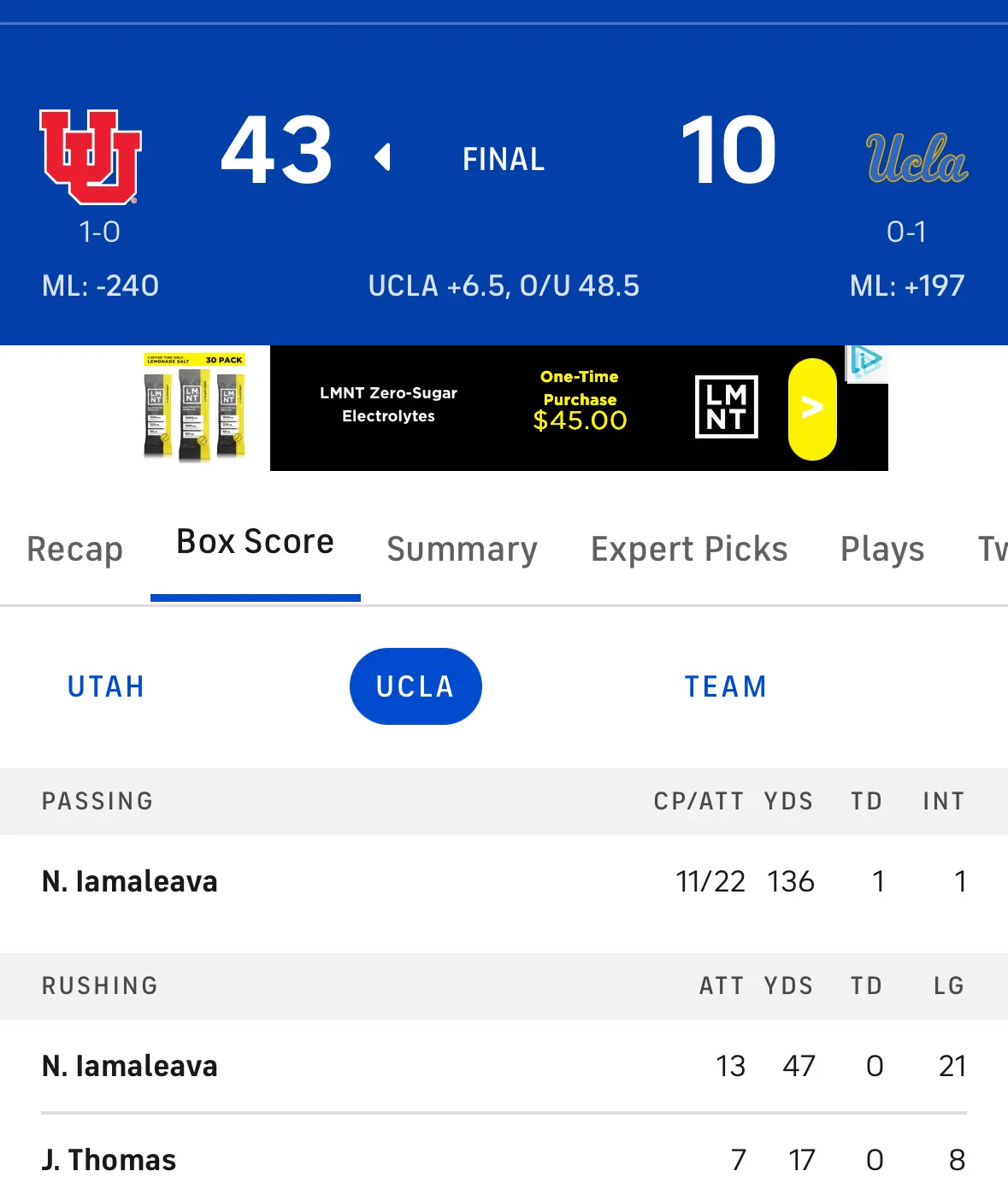This screenshot has width=1008, height=1177.
Task: Select the Box Score tab
Action: point(255,541)
